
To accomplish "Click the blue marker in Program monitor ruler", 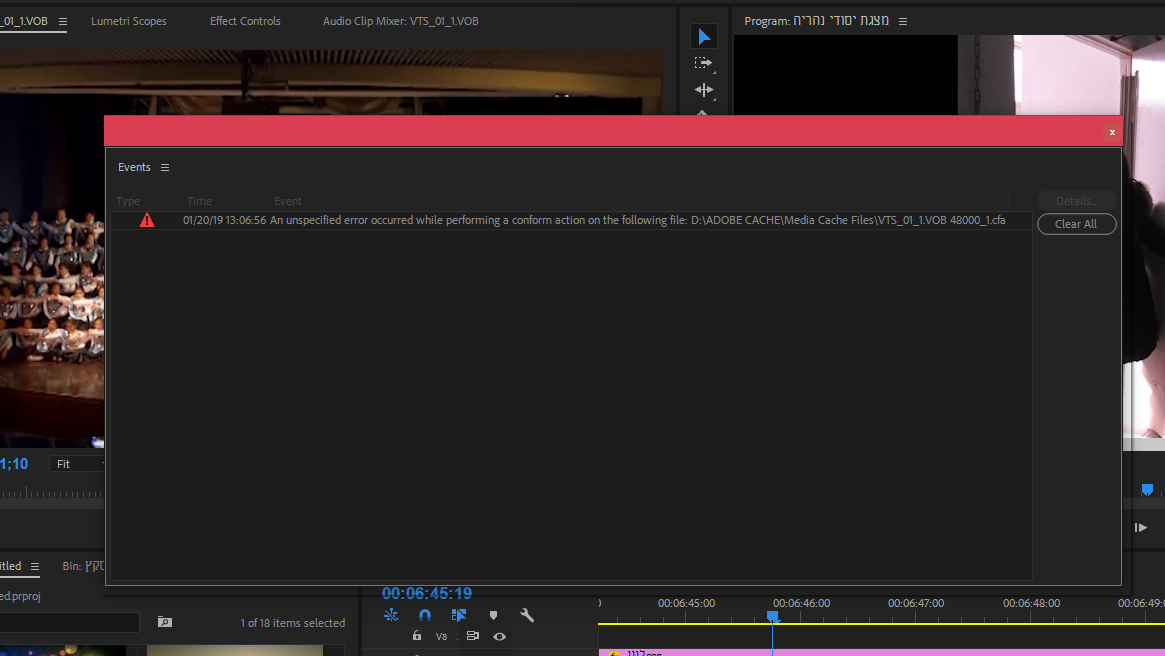I will pos(1147,489).
